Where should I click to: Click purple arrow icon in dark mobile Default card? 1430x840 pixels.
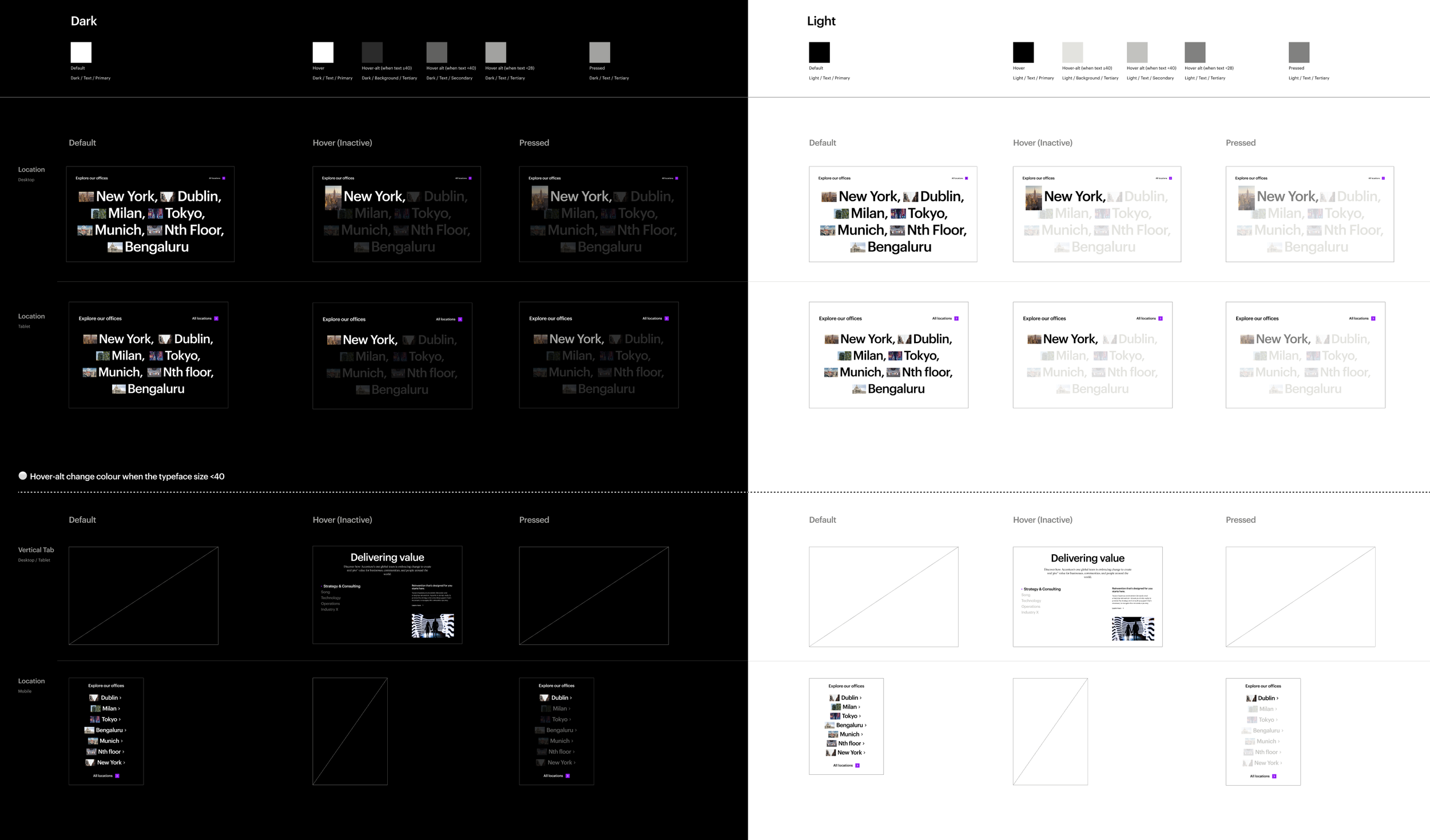point(117,776)
